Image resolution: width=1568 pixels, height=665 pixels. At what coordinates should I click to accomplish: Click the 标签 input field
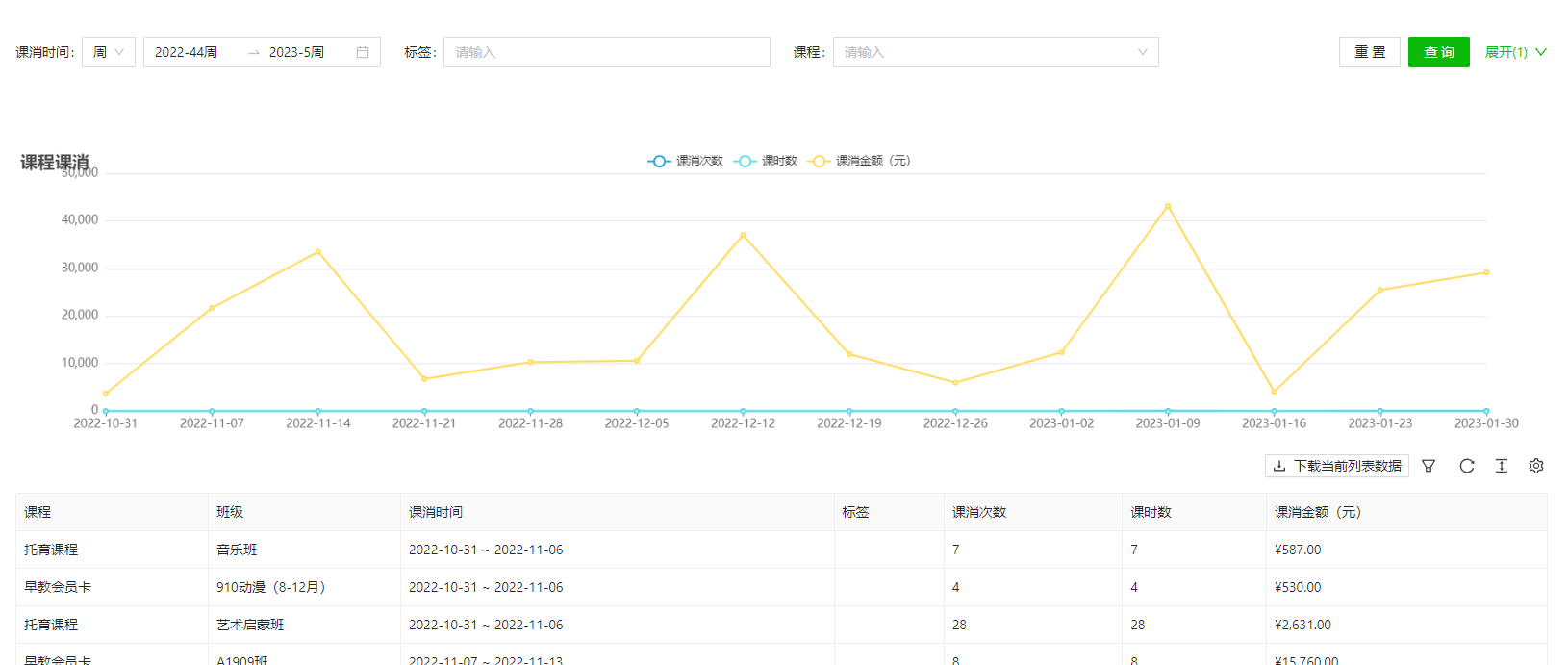tap(606, 52)
